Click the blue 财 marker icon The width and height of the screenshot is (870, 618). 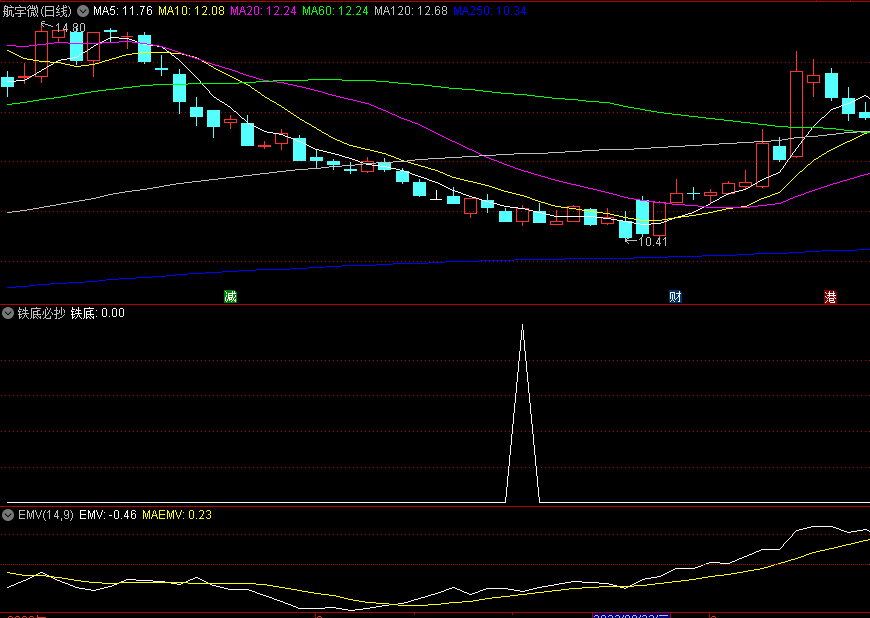tap(675, 296)
